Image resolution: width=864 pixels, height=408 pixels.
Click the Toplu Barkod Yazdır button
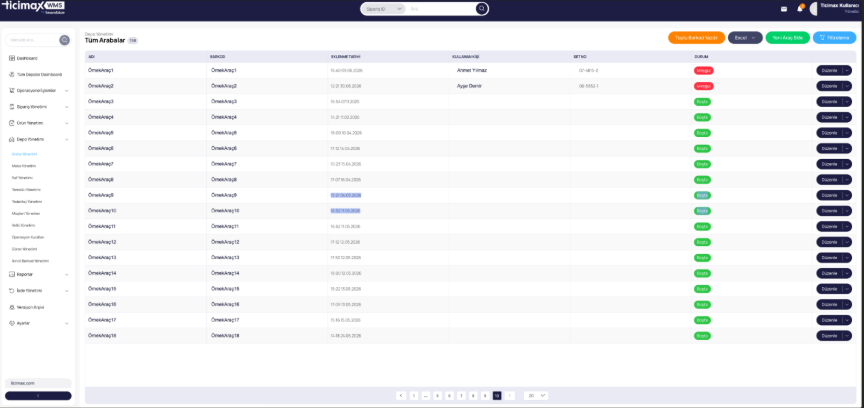click(696, 37)
